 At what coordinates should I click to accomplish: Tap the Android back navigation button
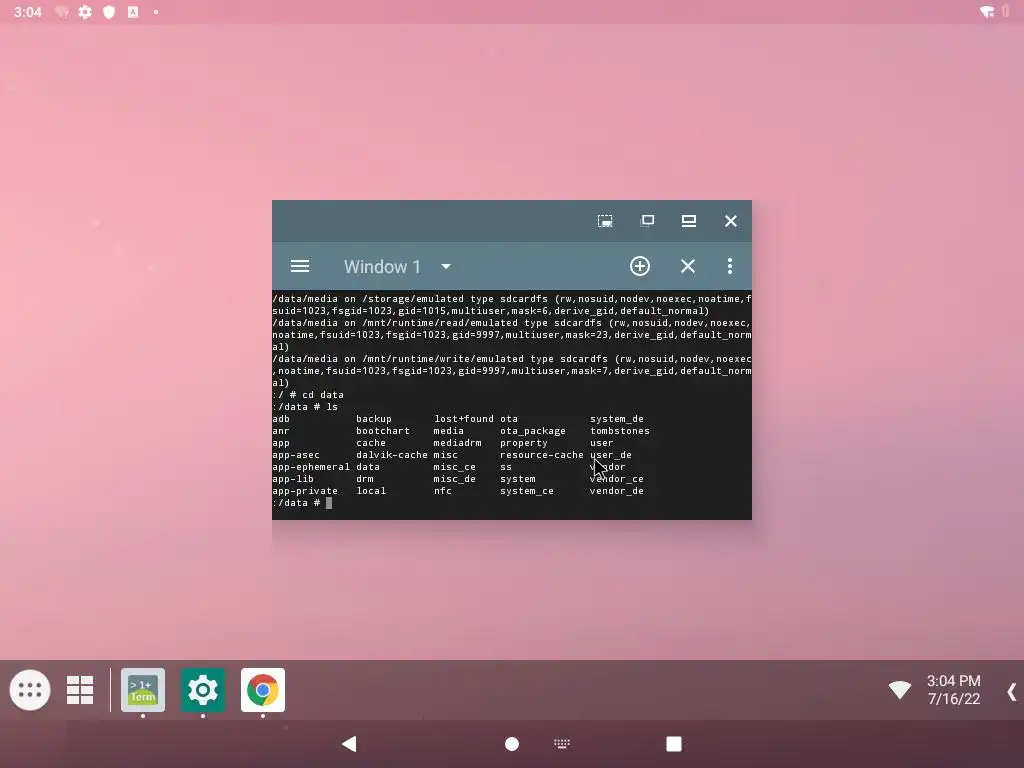click(x=349, y=743)
